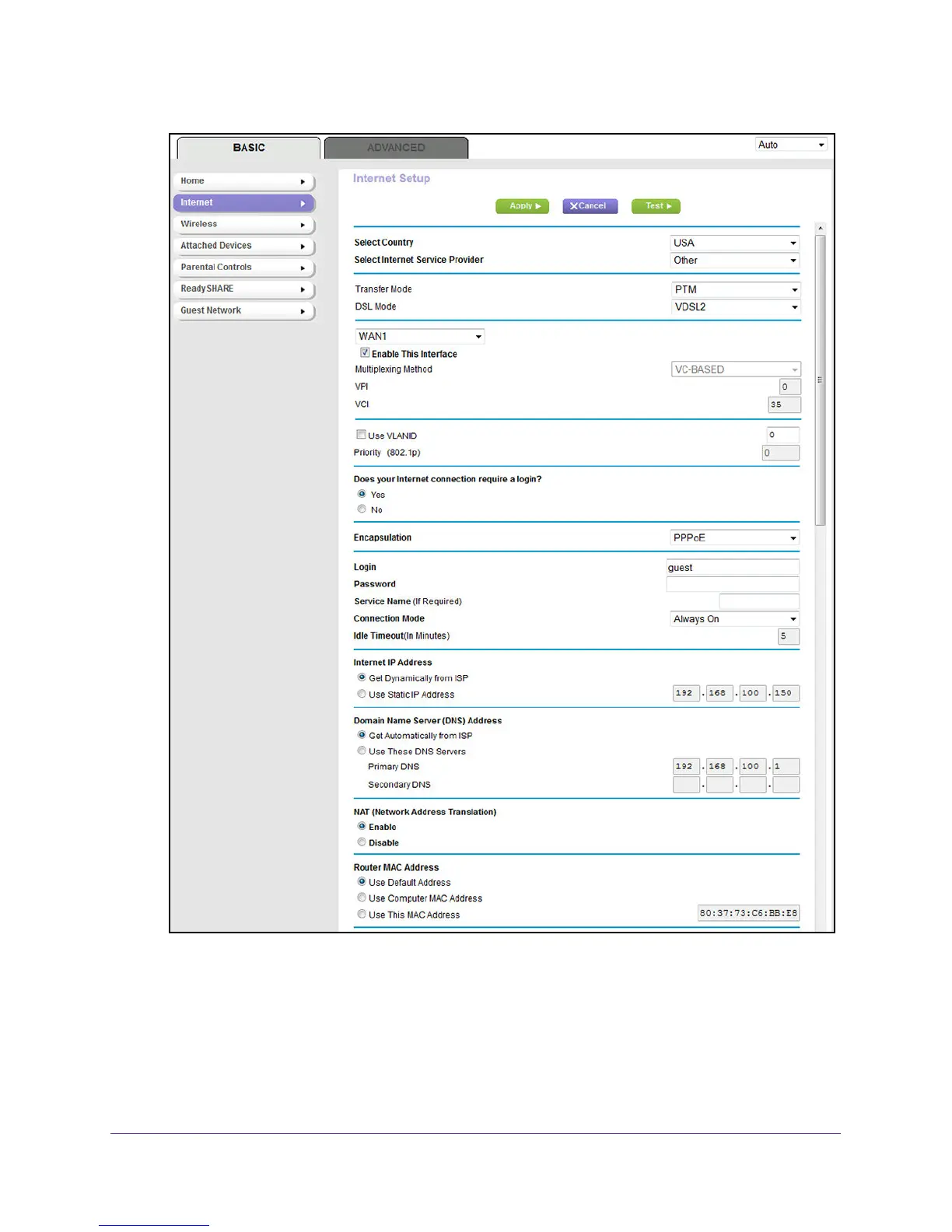Go to the Wireless menu item
The width and height of the screenshot is (952, 1232).
[x=243, y=225]
